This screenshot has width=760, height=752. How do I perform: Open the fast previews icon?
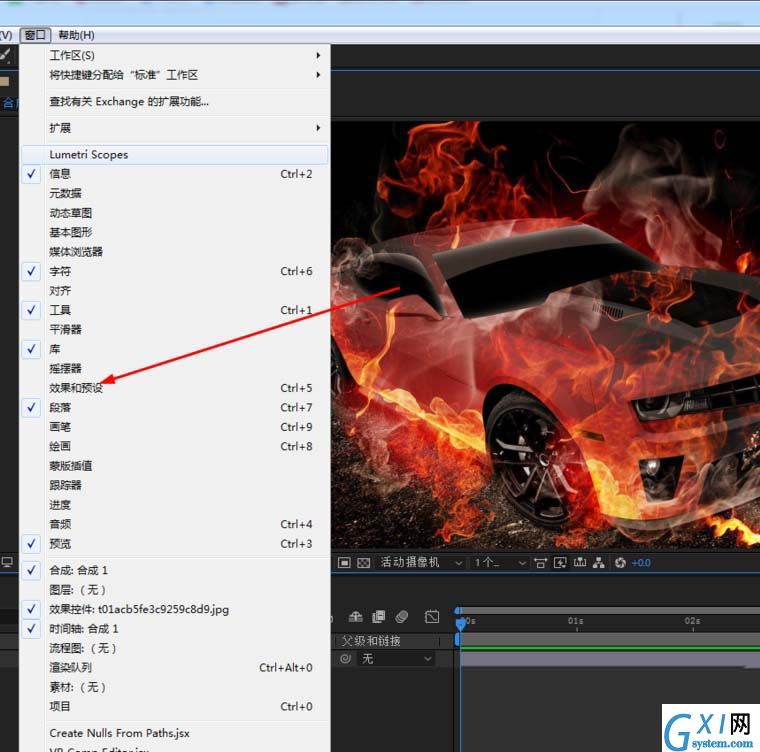(560, 562)
